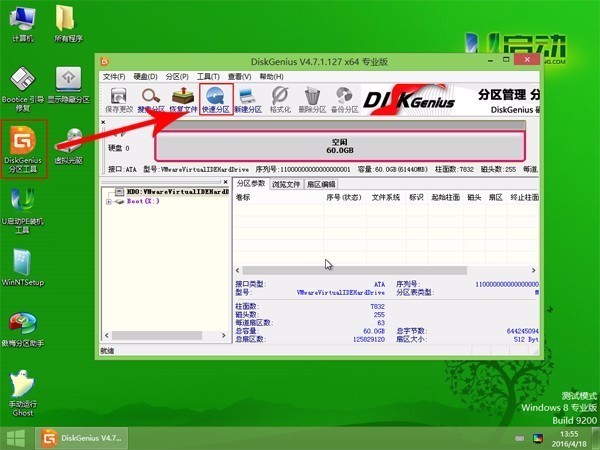This screenshot has width=600, height=450.
Task: Close the disk tree panel with its X
Action: point(225,182)
